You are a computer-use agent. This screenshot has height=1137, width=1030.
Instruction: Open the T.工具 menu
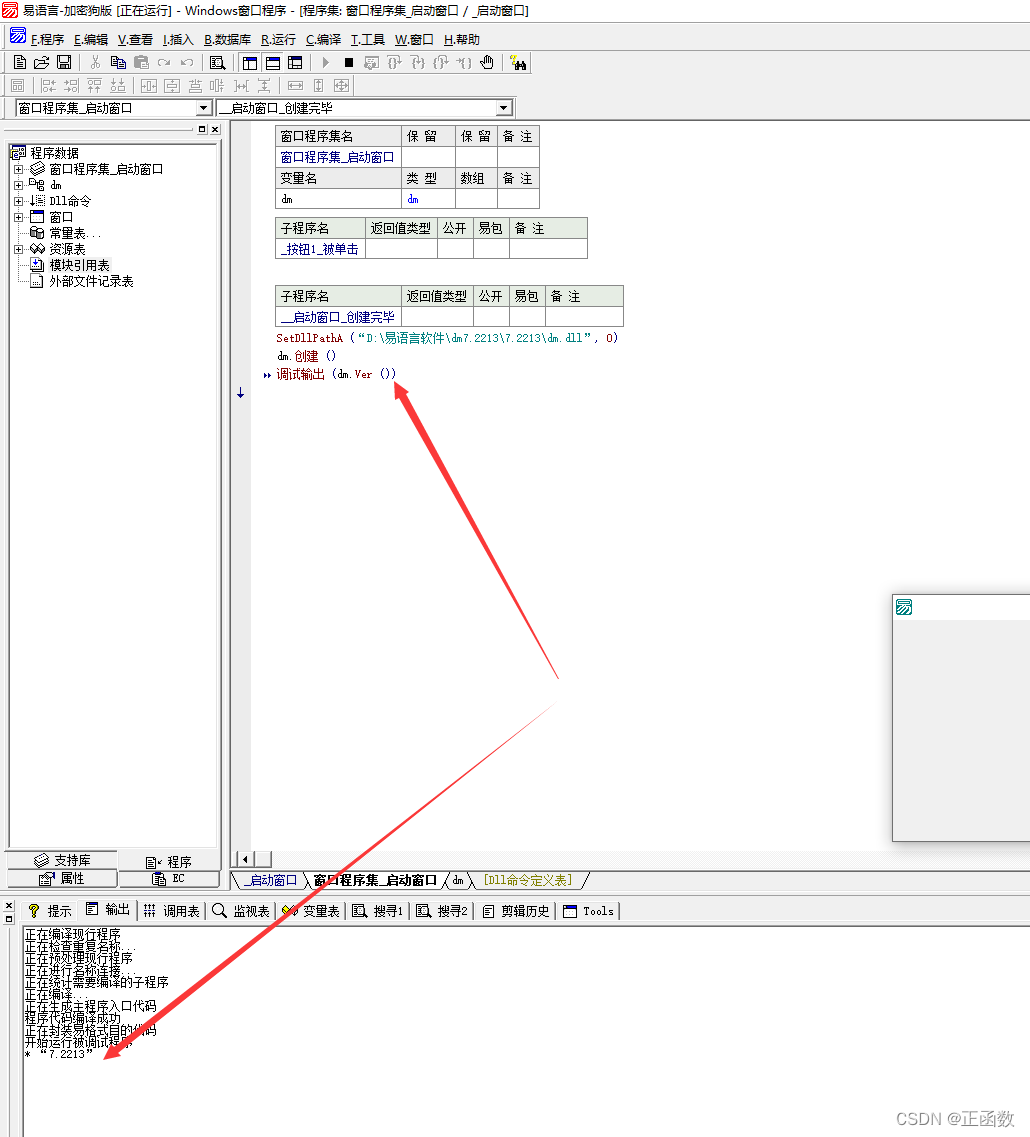(x=367, y=39)
